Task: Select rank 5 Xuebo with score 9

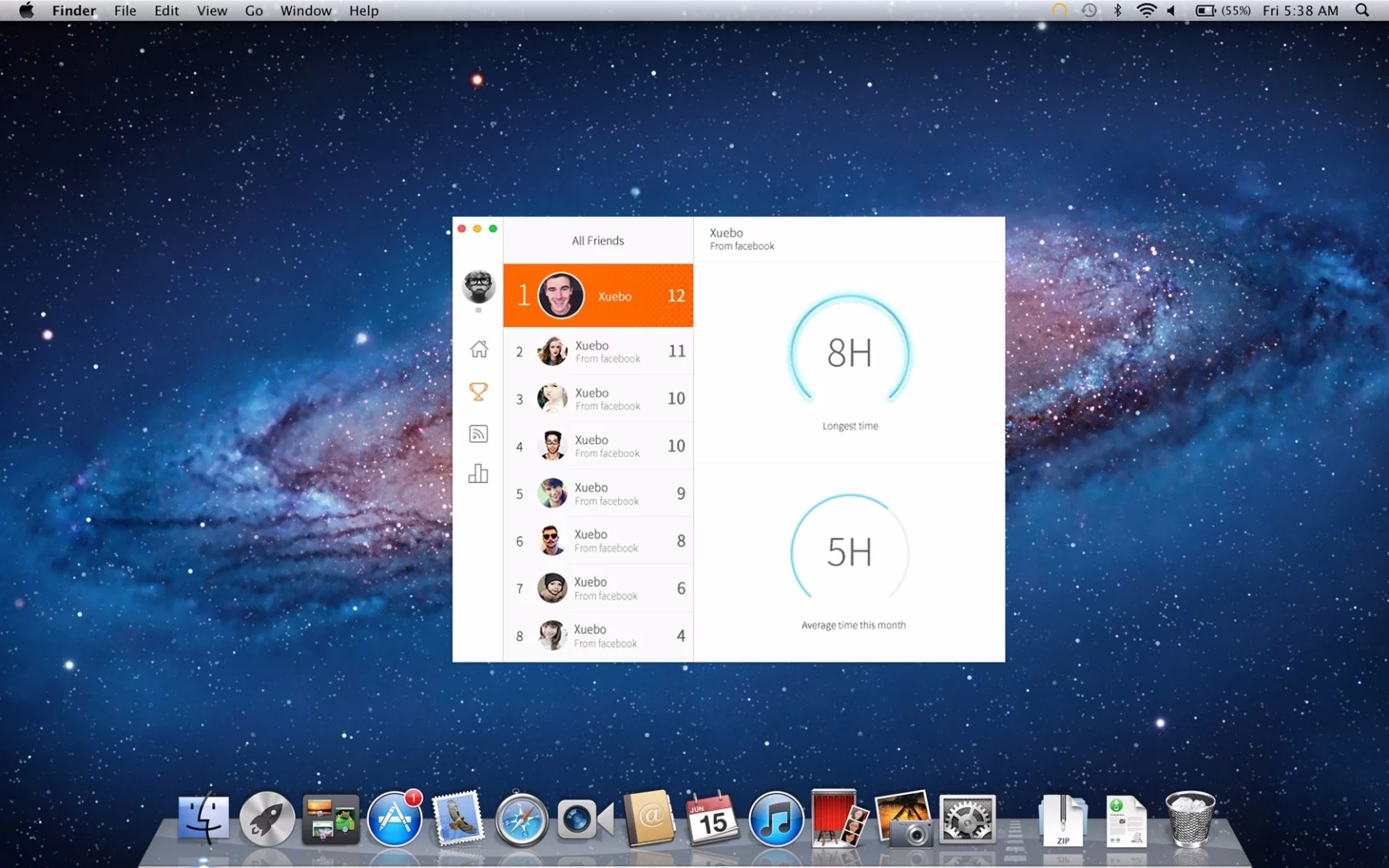Action: tap(598, 493)
